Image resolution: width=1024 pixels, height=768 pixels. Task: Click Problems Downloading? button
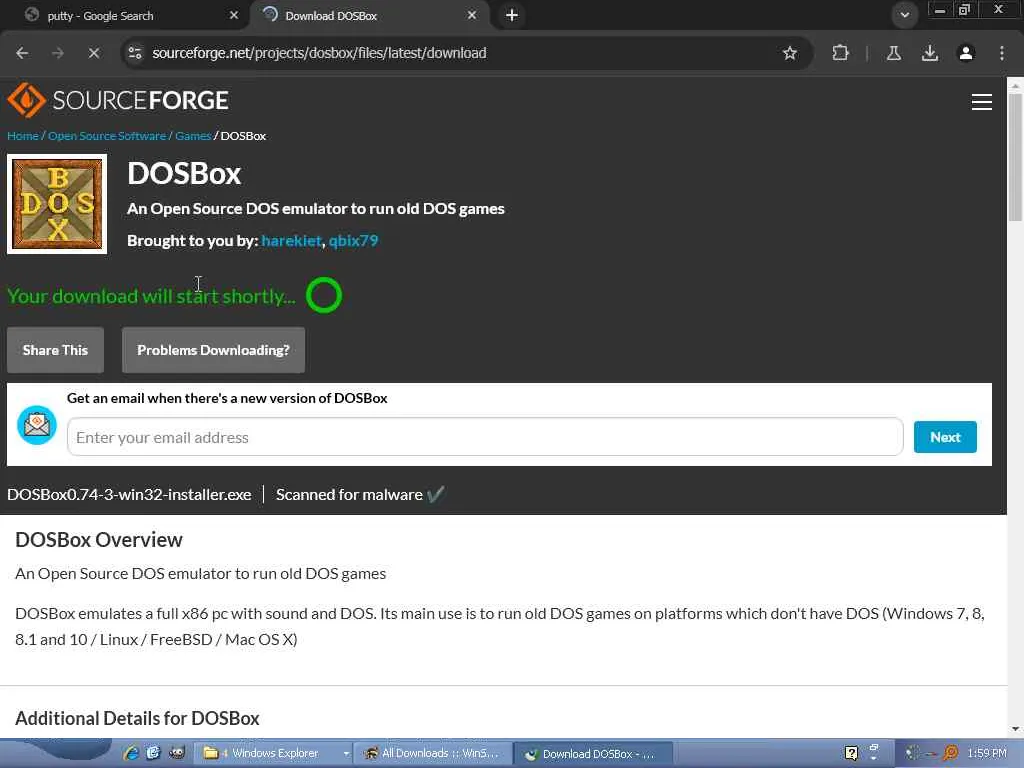tap(213, 350)
